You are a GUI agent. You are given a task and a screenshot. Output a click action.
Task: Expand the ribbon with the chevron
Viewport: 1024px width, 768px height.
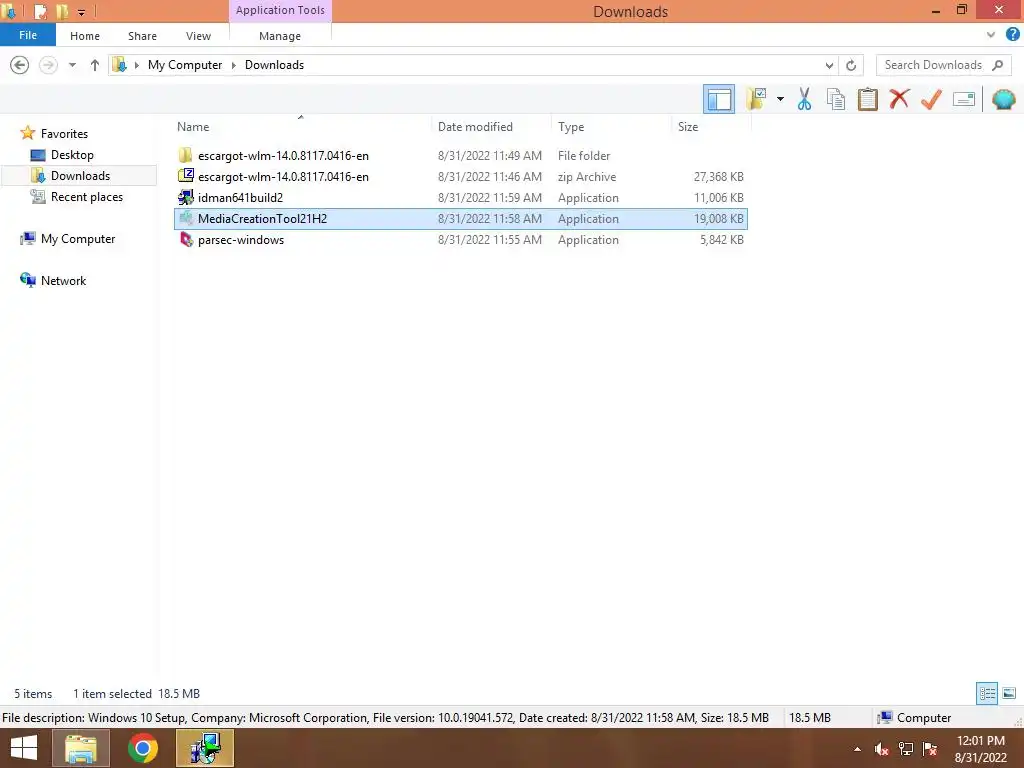991,35
